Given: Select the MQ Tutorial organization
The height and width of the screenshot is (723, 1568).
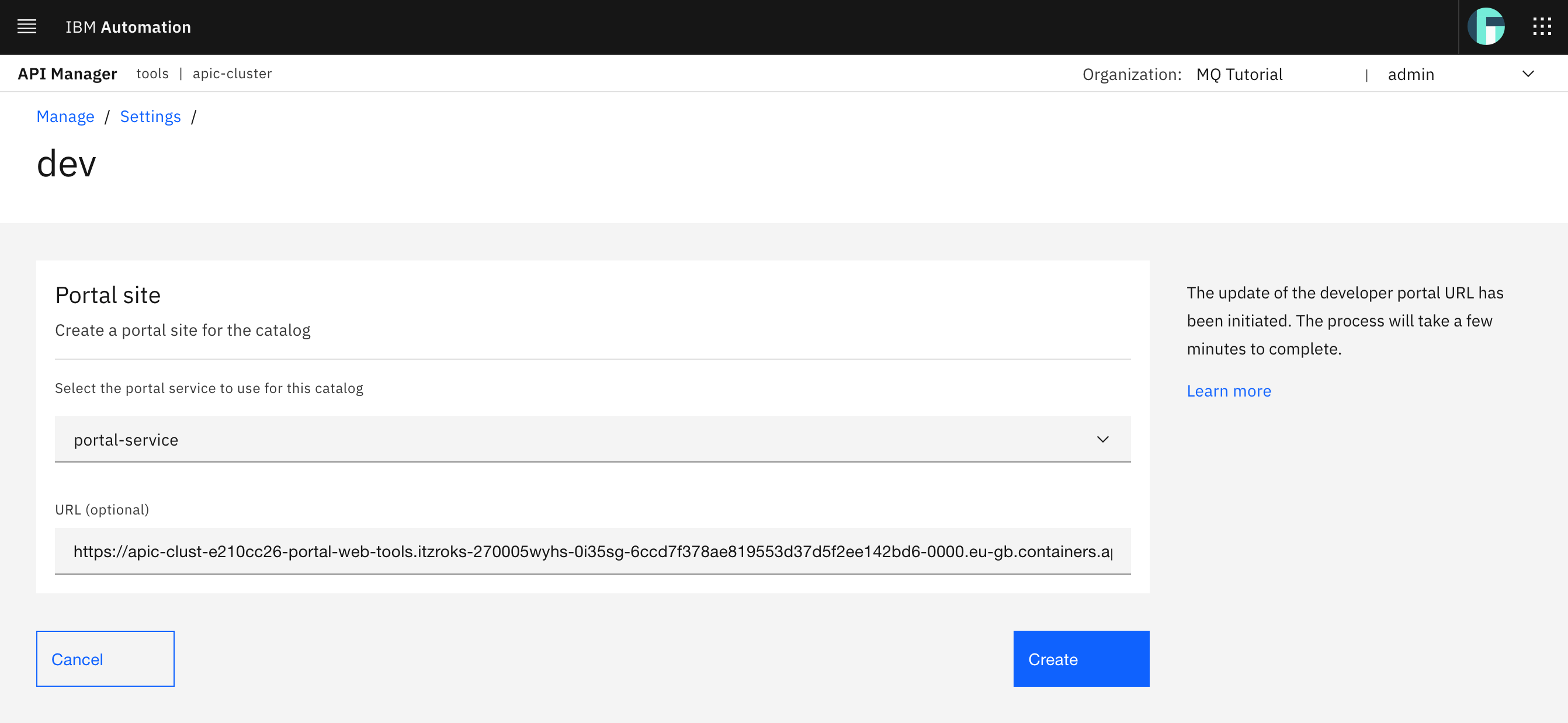Looking at the screenshot, I should point(1239,74).
